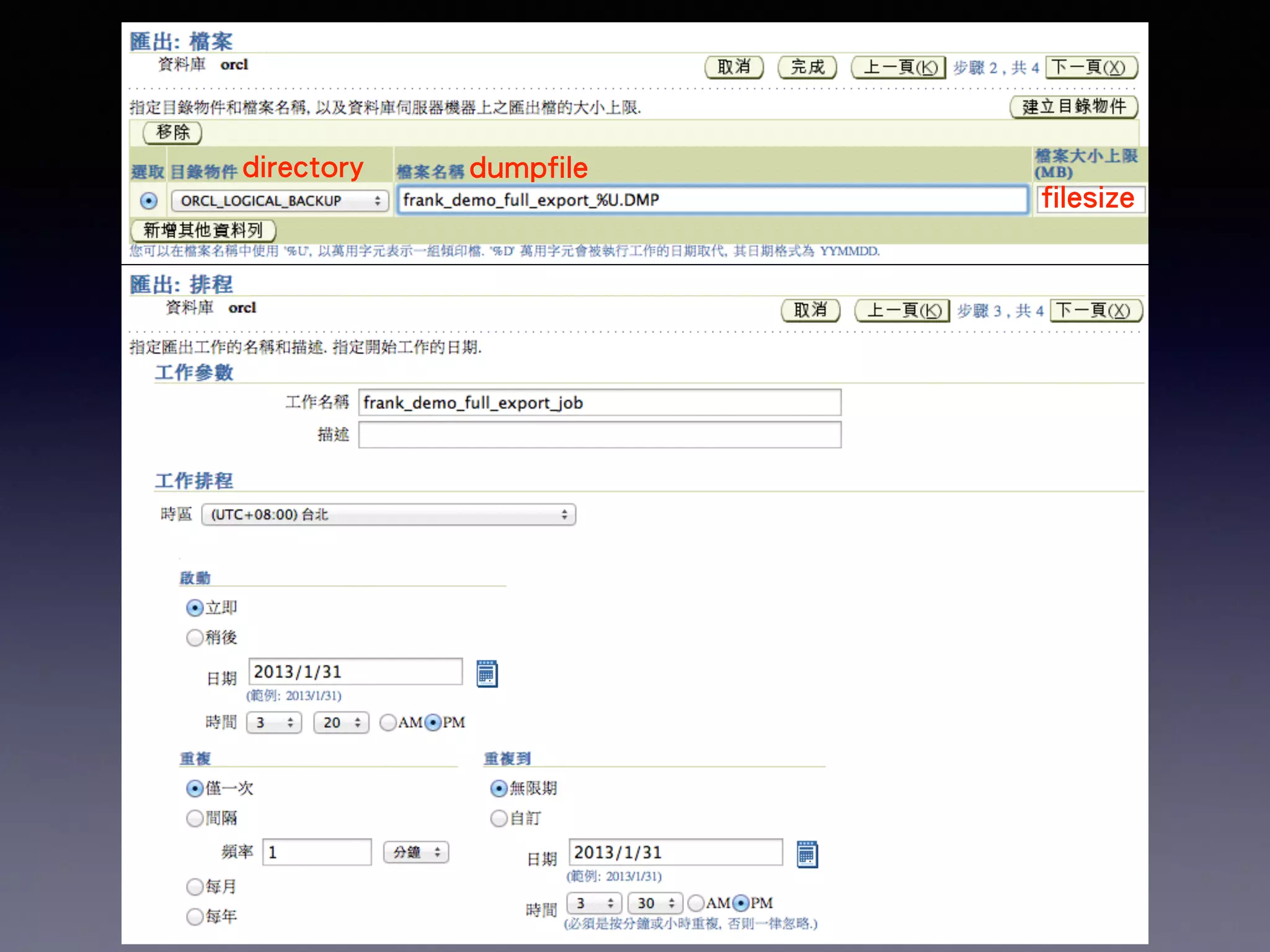Screen dimensions: 1270x952
Task: Click the 工作參數 section heading
Action: [x=194, y=372]
